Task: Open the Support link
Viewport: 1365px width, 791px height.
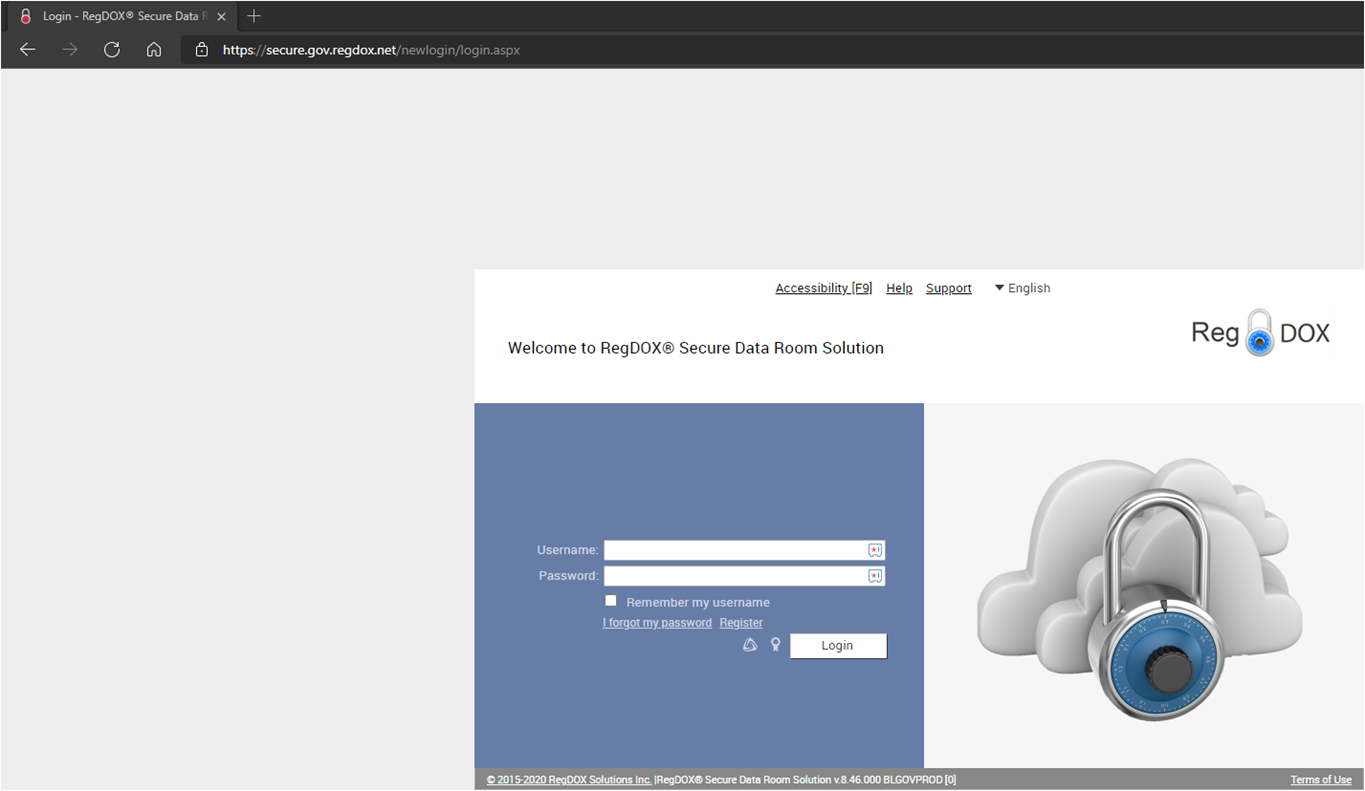Action: coord(949,288)
